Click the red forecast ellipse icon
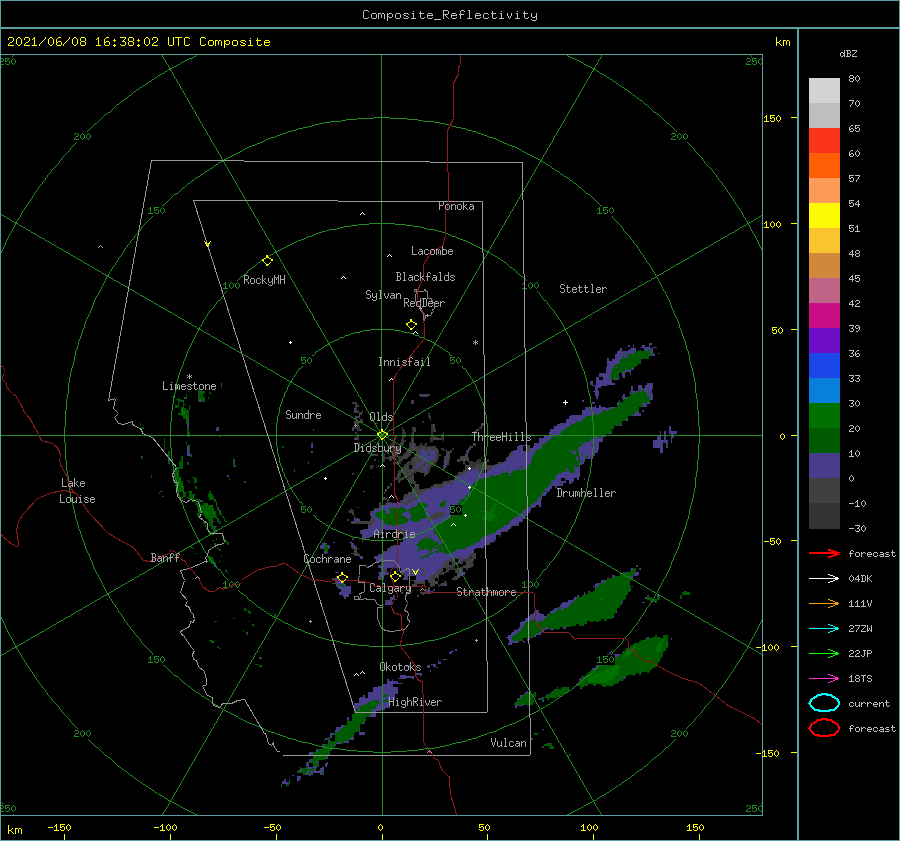 tap(824, 728)
